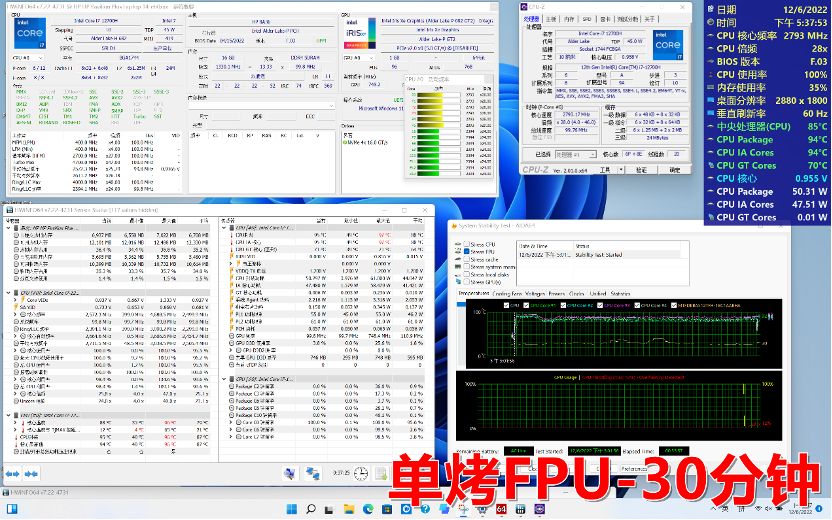The image size is (832, 520).
Task: Click the CPU-Z title bar logo icon
Action: (524, 6)
